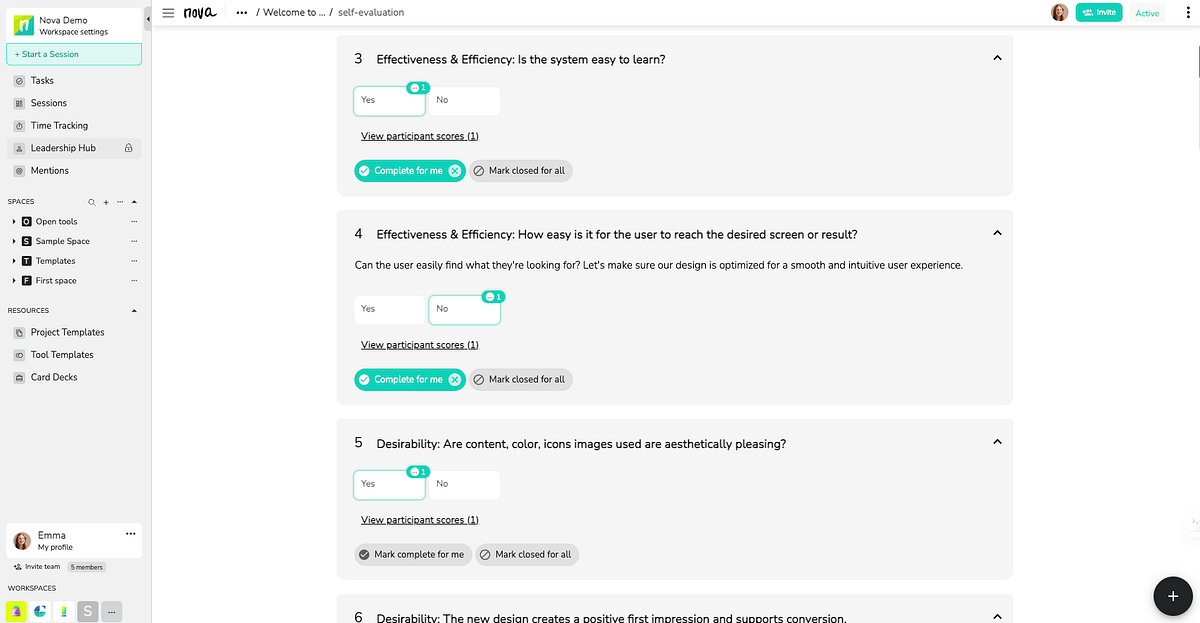The height and width of the screenshot is (623, 1200).
Task: Open Emma's profile options menu
Action: [x=130, y=534]
